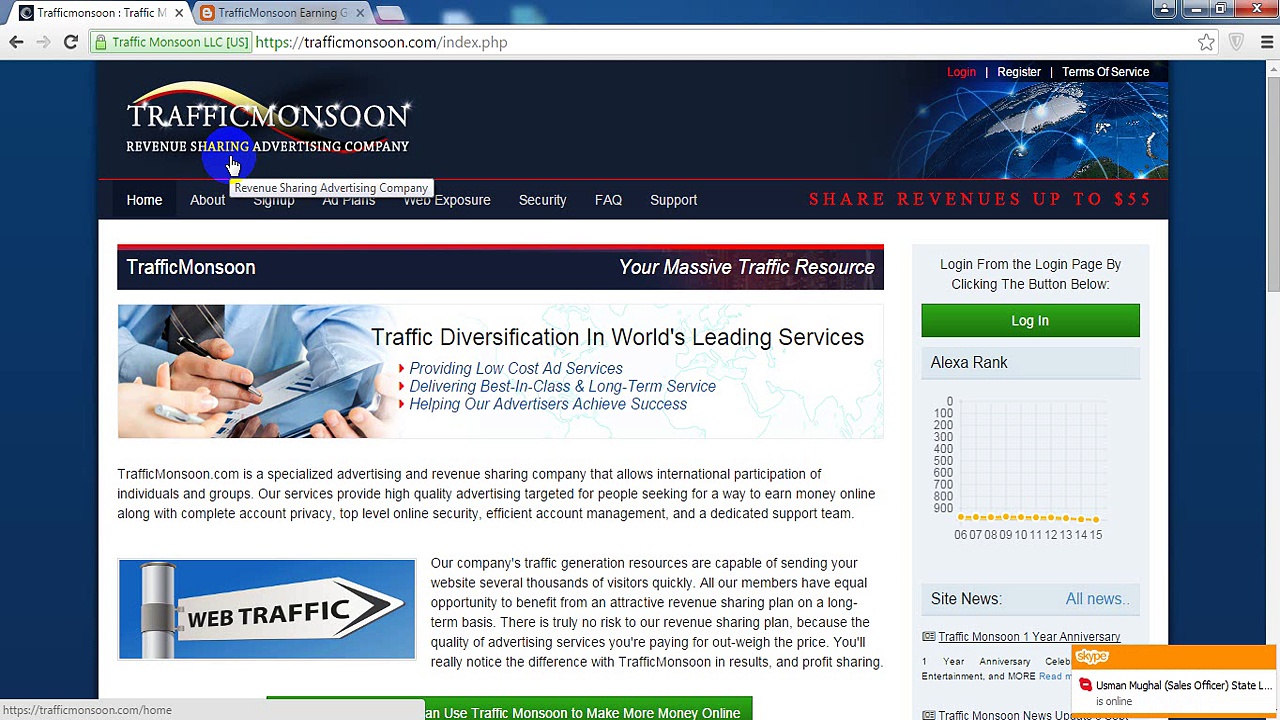Image resolution: width=1280 pixels, height=720 pixels.
Task: Click the address bar URL
Action: tap(381, 42)
